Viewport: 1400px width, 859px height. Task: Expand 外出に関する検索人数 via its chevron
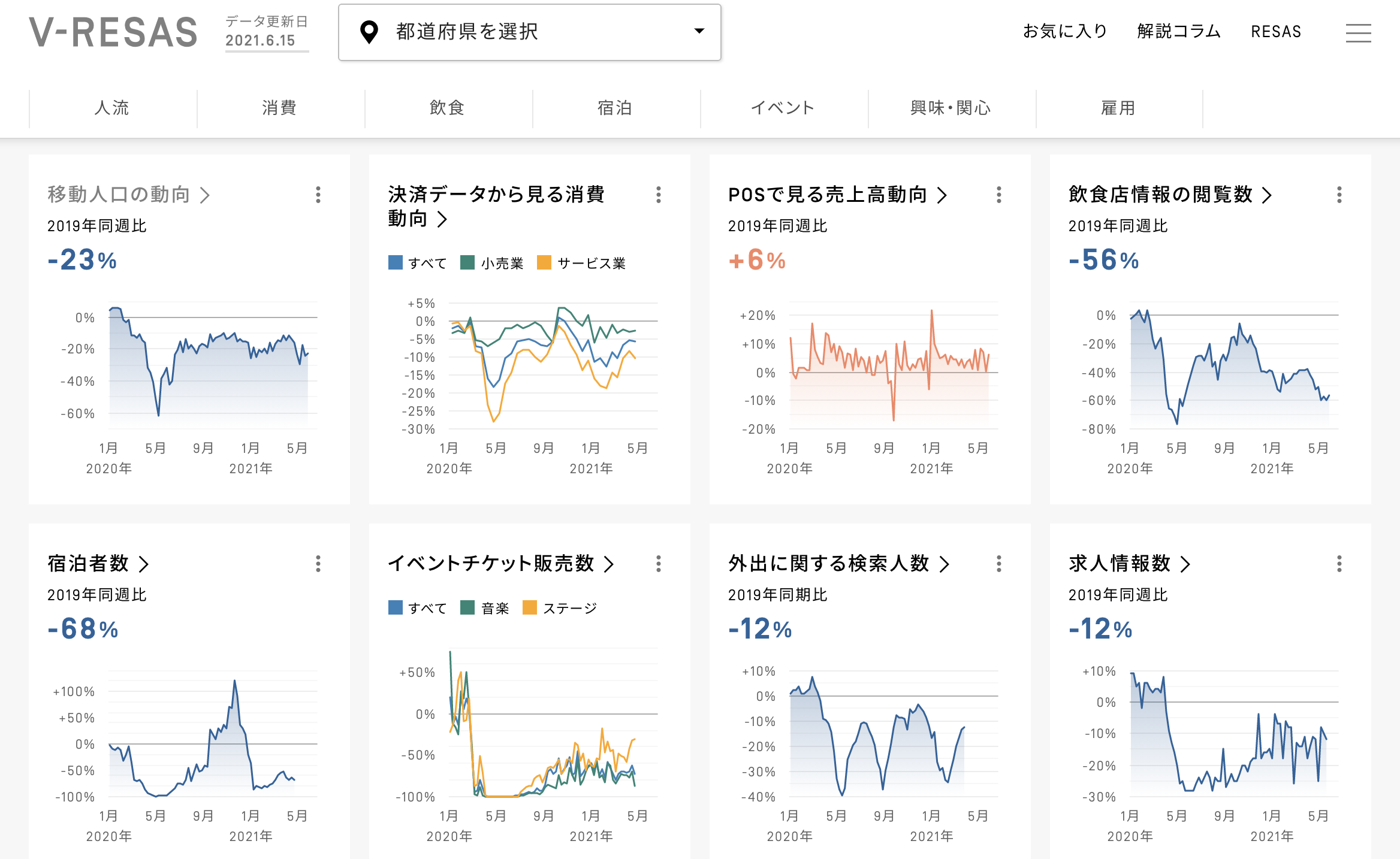click(945, 564)
